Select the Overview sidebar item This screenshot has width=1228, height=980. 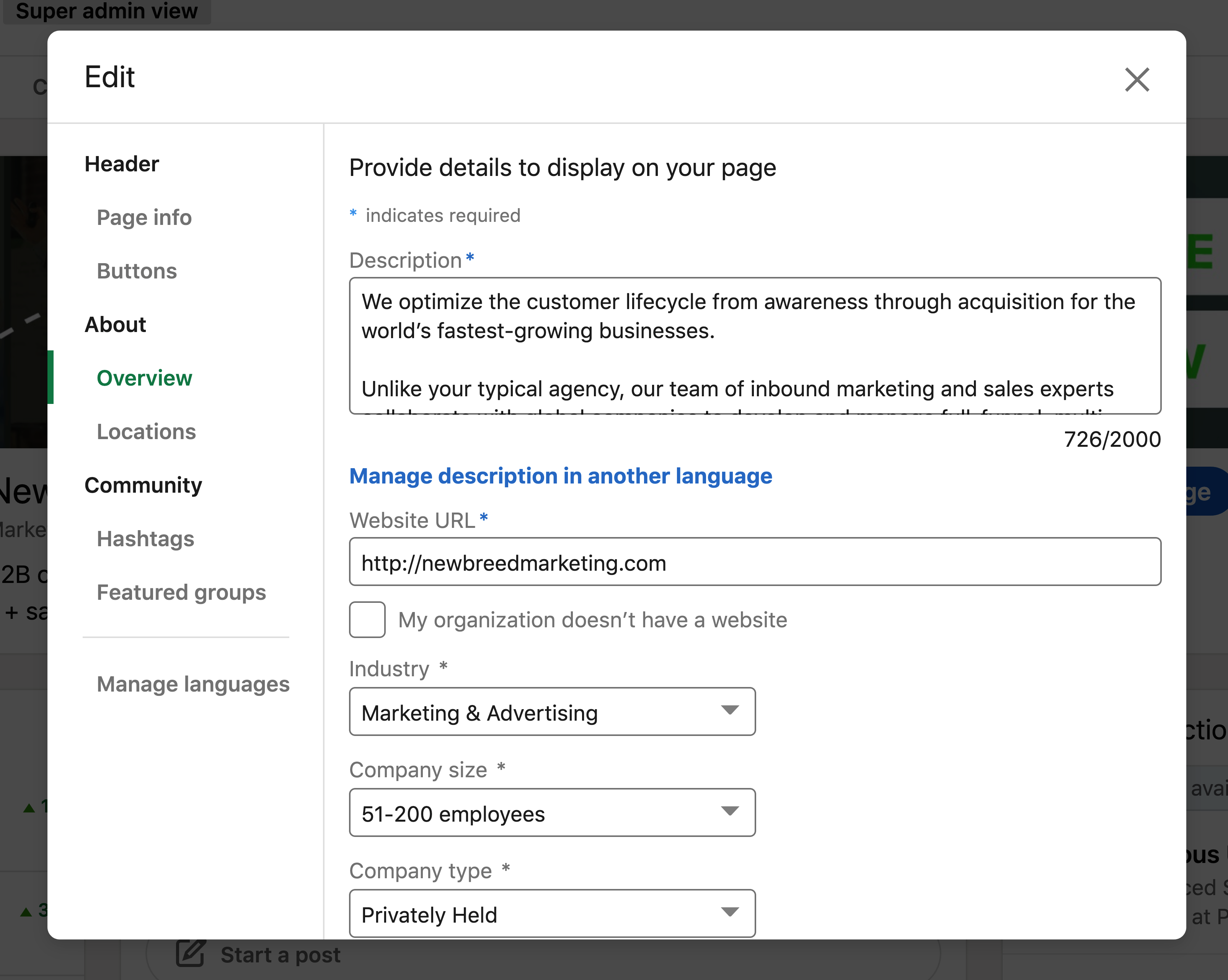pyautogui.click(x=145, y=378)
